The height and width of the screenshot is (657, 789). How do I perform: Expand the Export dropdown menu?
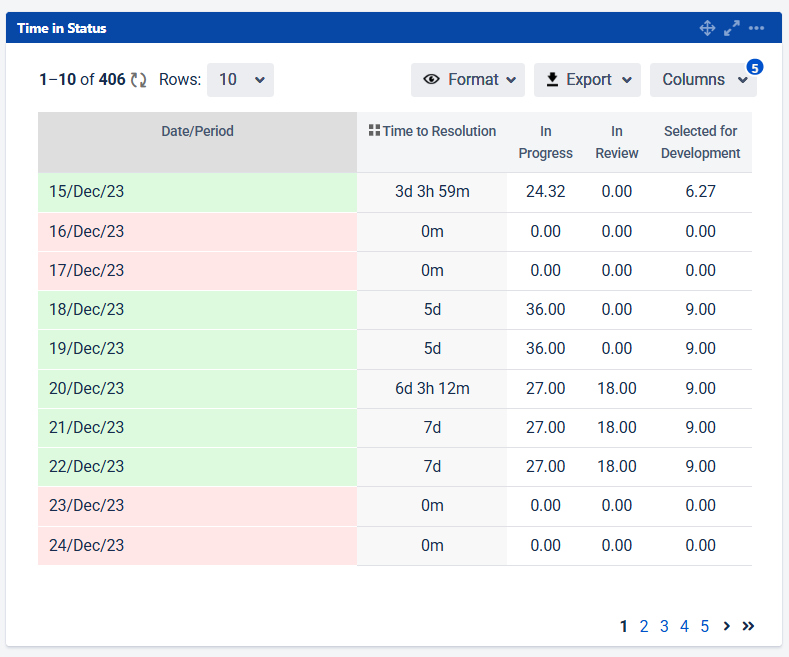[587, 80]
